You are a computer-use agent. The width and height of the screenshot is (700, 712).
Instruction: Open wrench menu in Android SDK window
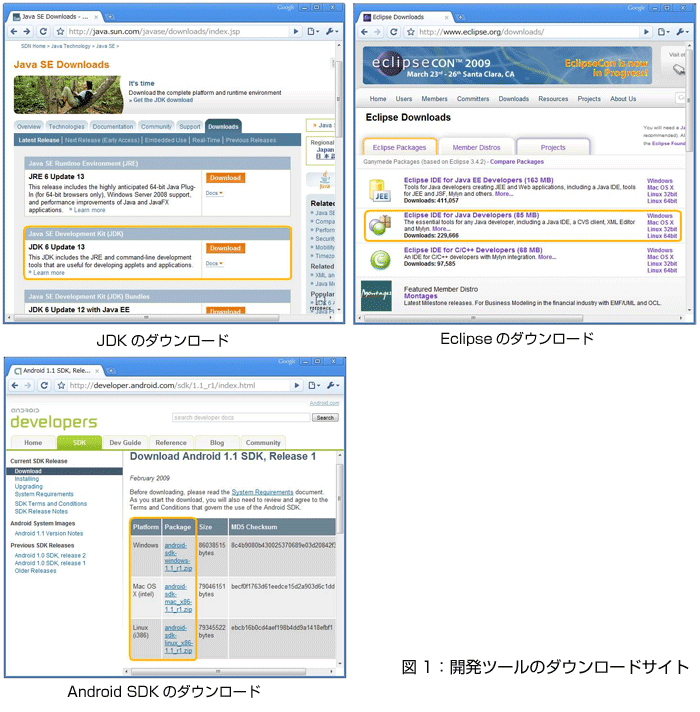point(332,385)
